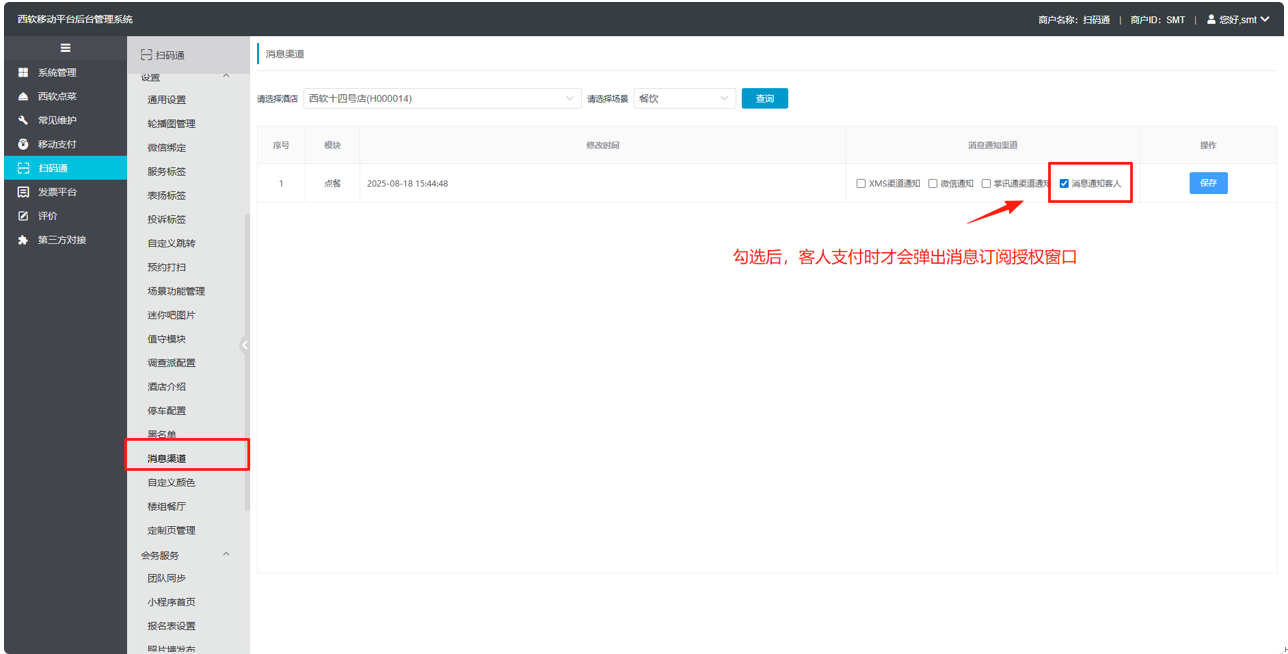Screen dimensions: 1288x654
Task: Click the 第三方对接 puzzle icon
Action: 23,240
